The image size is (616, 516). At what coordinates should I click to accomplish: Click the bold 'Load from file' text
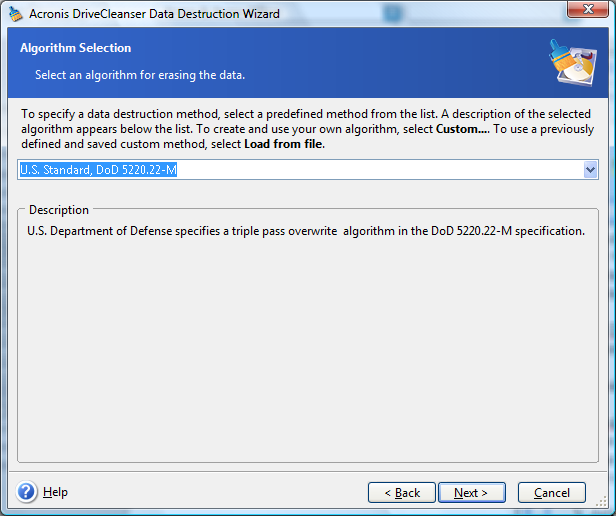tap(284, 144)
